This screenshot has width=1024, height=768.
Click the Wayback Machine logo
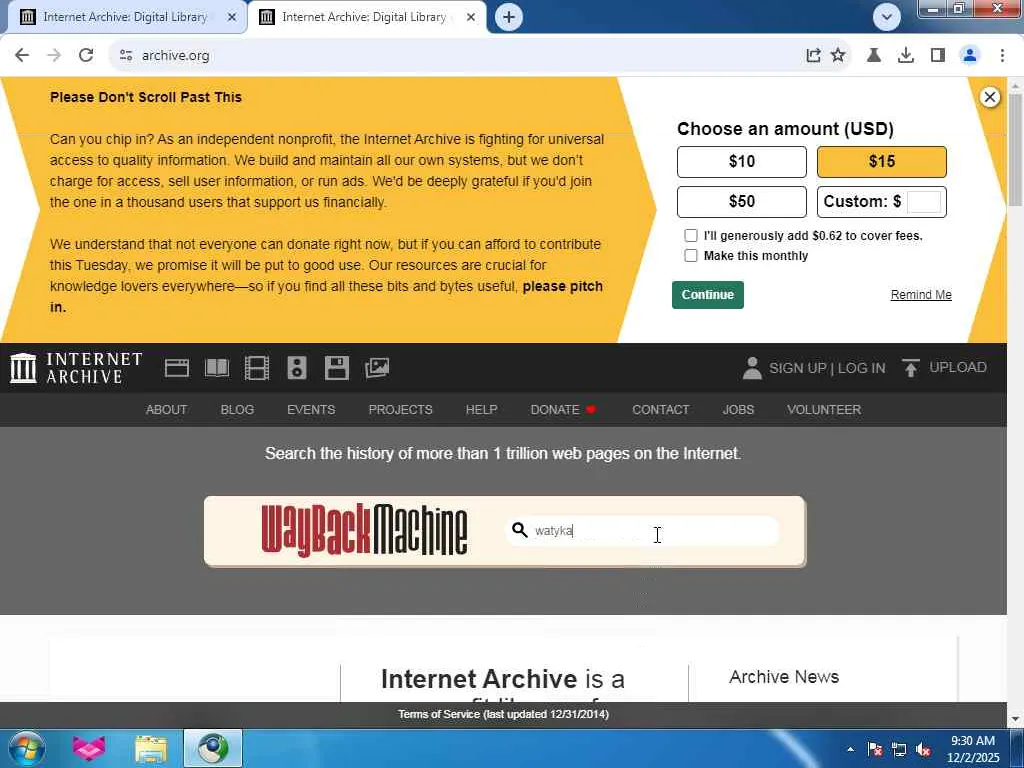(364, 530)
